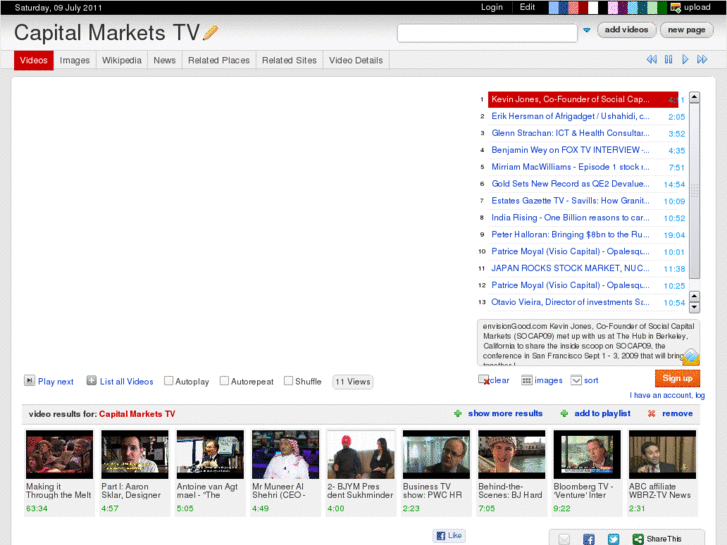Select playlist item Kevin Jones, Co-Founder of Social Cap

583,99
